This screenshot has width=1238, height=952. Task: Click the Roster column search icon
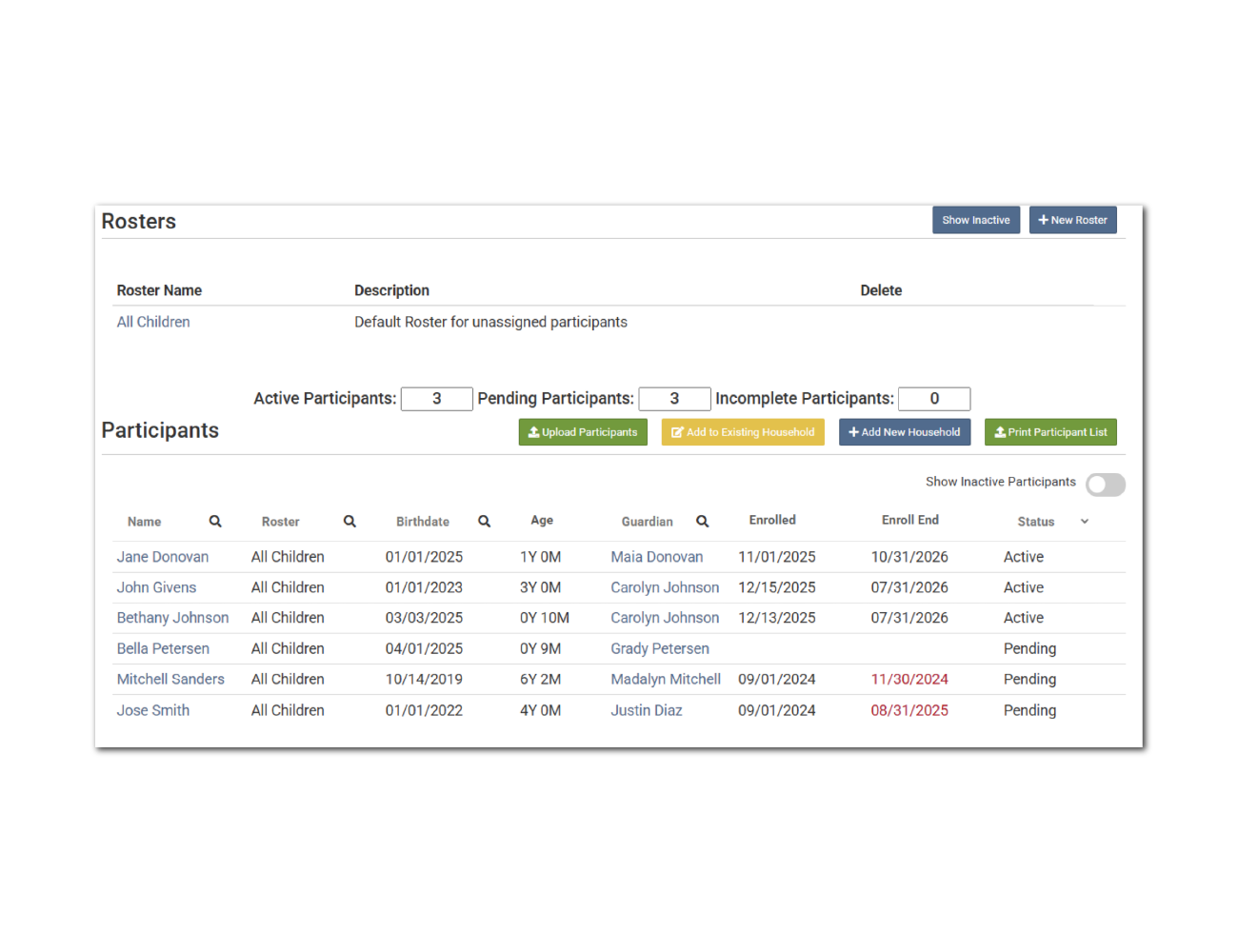(349, 522)
